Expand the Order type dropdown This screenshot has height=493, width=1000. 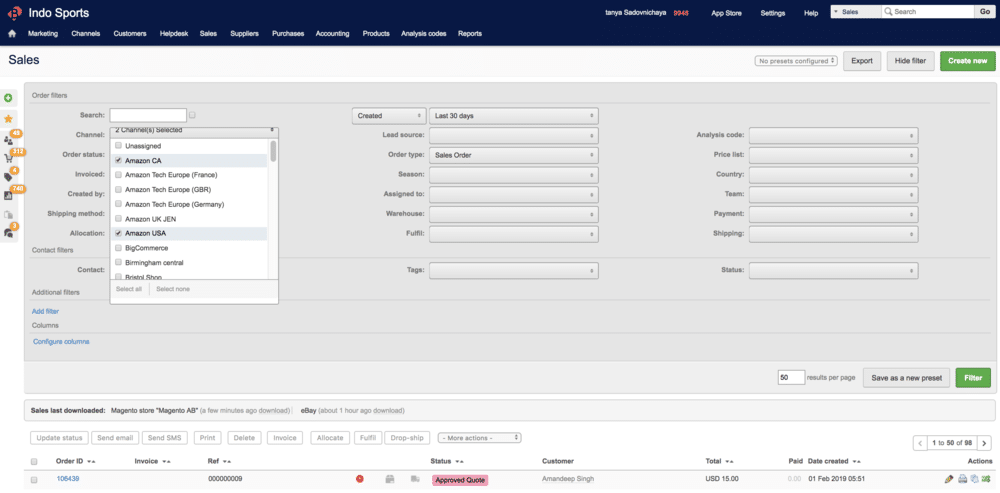[514, 155]
